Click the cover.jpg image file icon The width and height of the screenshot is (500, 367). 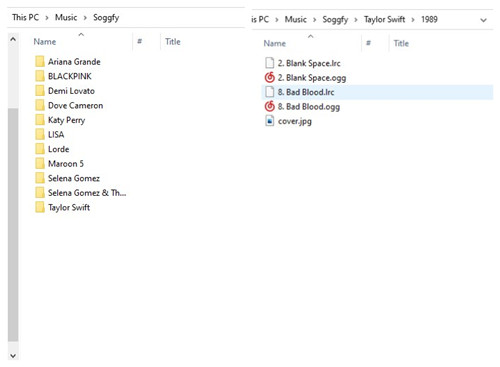coord(269,121)
